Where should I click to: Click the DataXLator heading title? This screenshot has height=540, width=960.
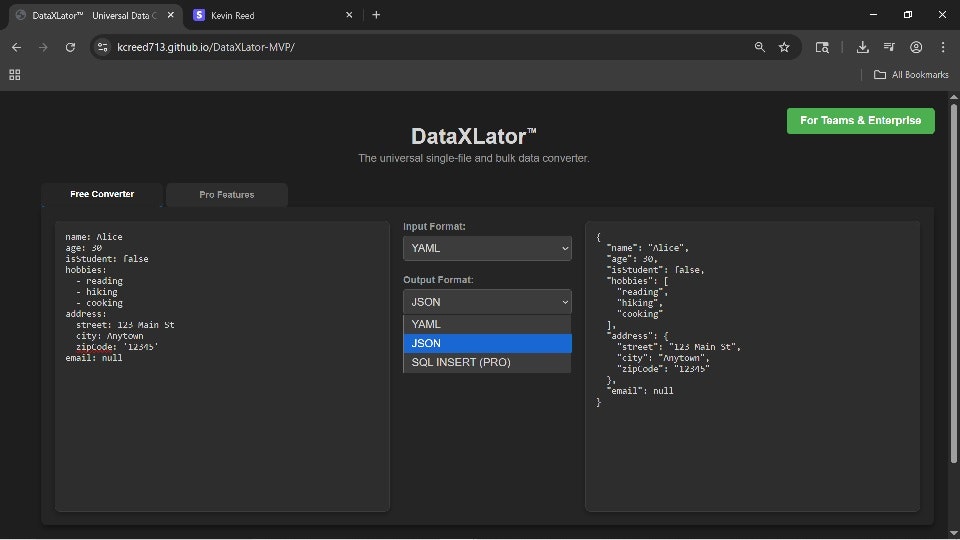point(473,136)
